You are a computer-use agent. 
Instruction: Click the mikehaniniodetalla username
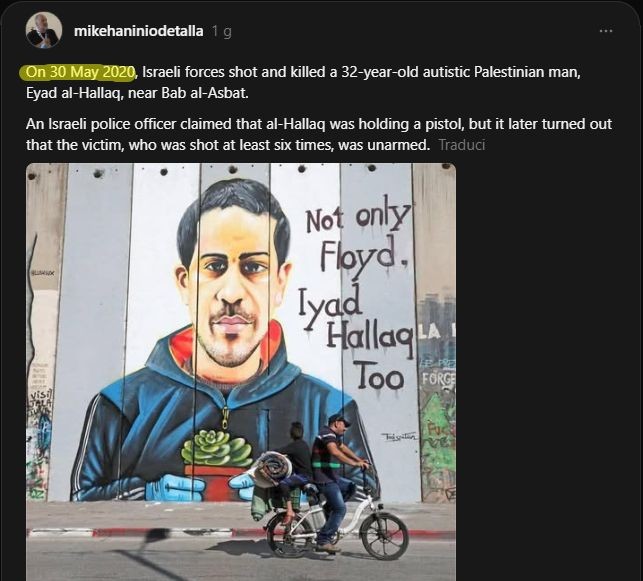[139, 31]
